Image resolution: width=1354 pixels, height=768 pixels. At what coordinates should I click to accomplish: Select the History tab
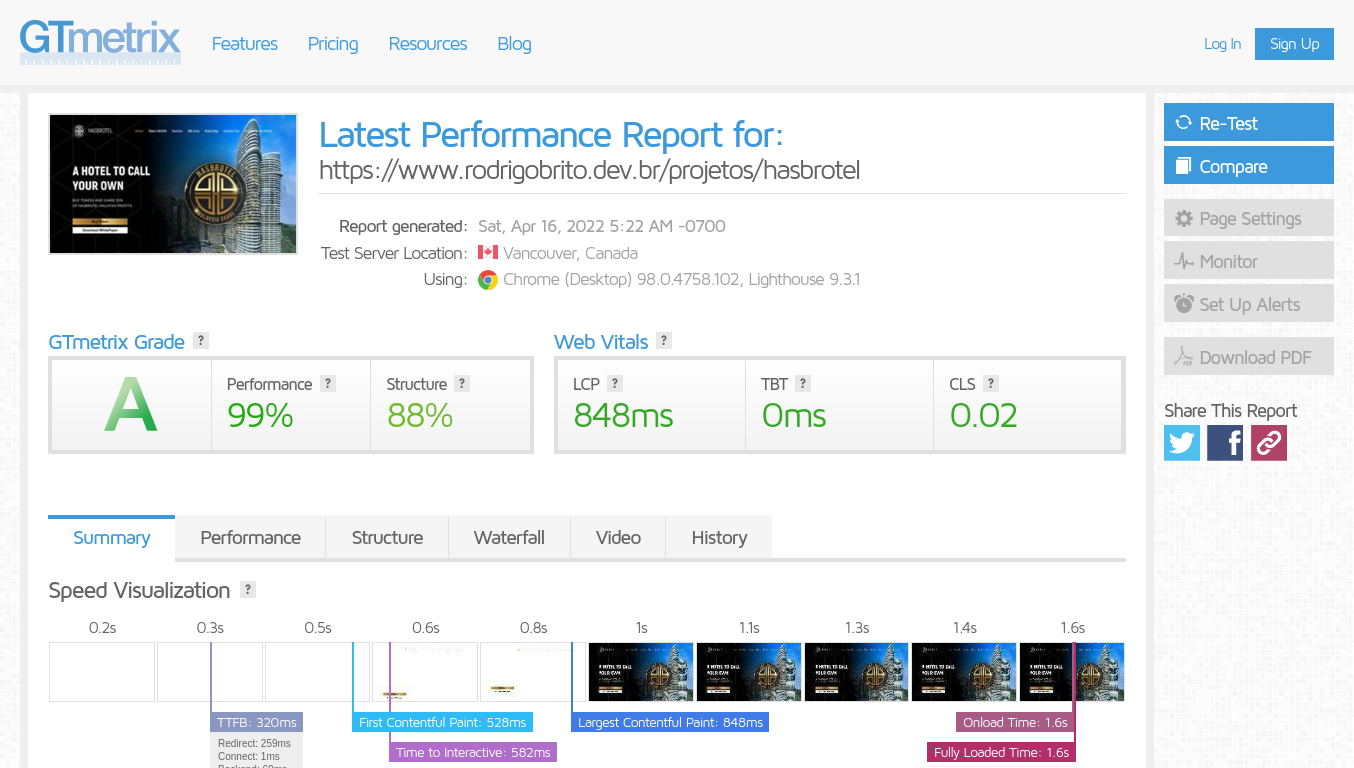click(719, 538)
